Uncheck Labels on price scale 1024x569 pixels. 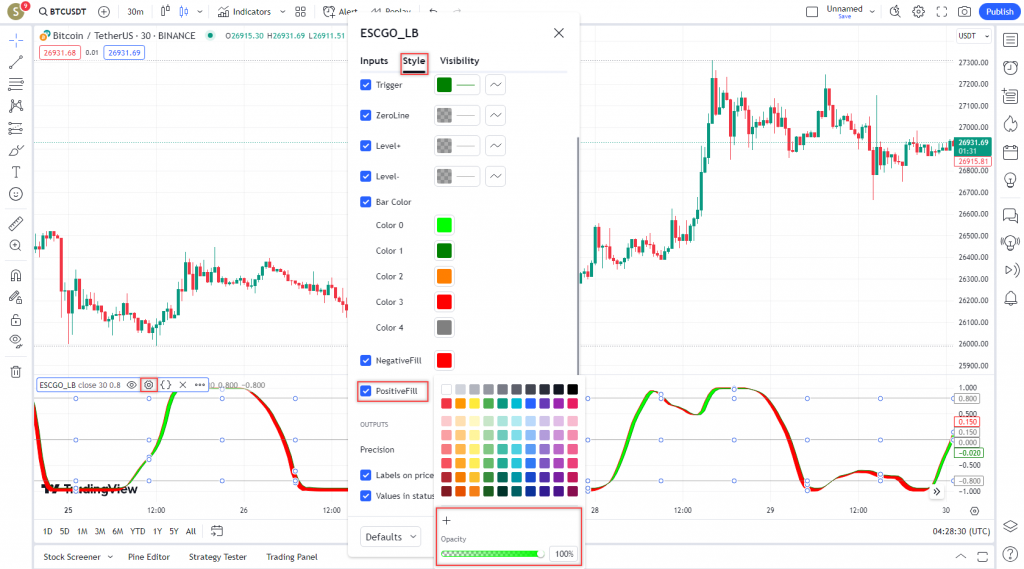click(x=366, y=475)
